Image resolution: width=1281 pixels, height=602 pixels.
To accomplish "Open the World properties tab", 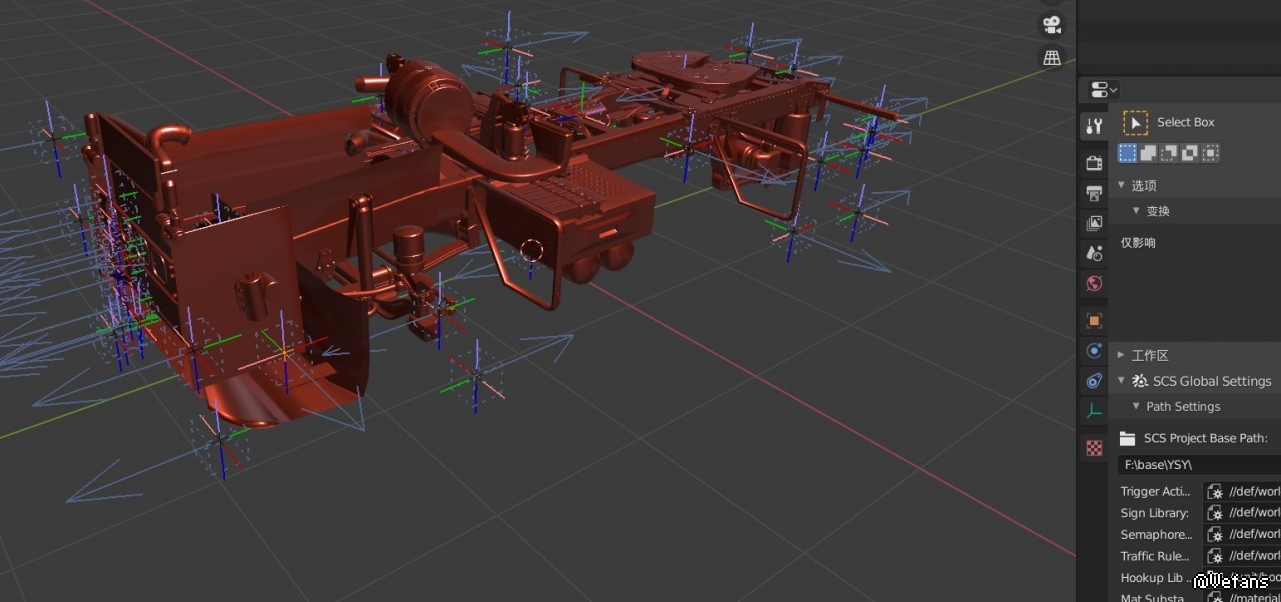I will (x=1094, y=284).
